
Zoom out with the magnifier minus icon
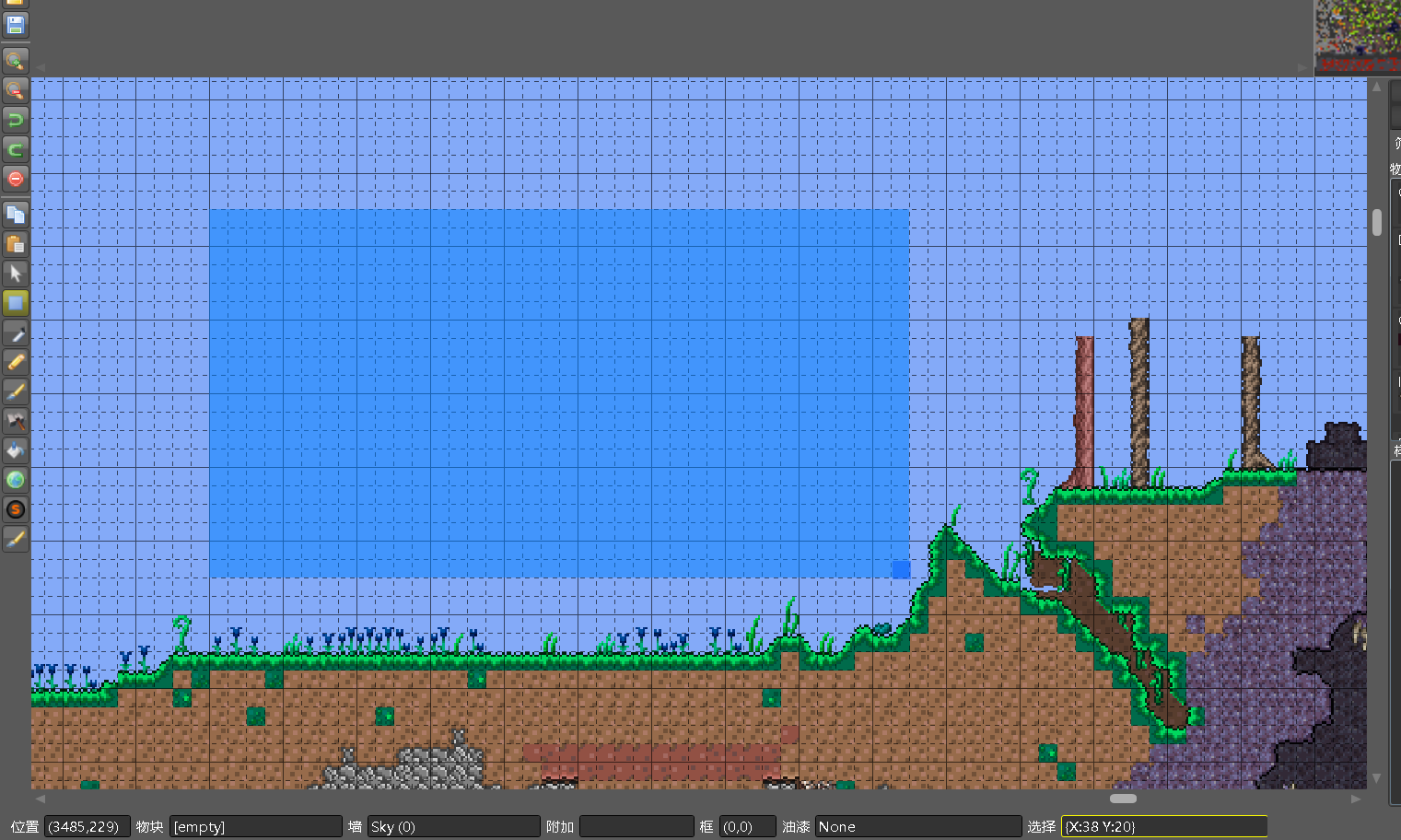click(16, 90)
